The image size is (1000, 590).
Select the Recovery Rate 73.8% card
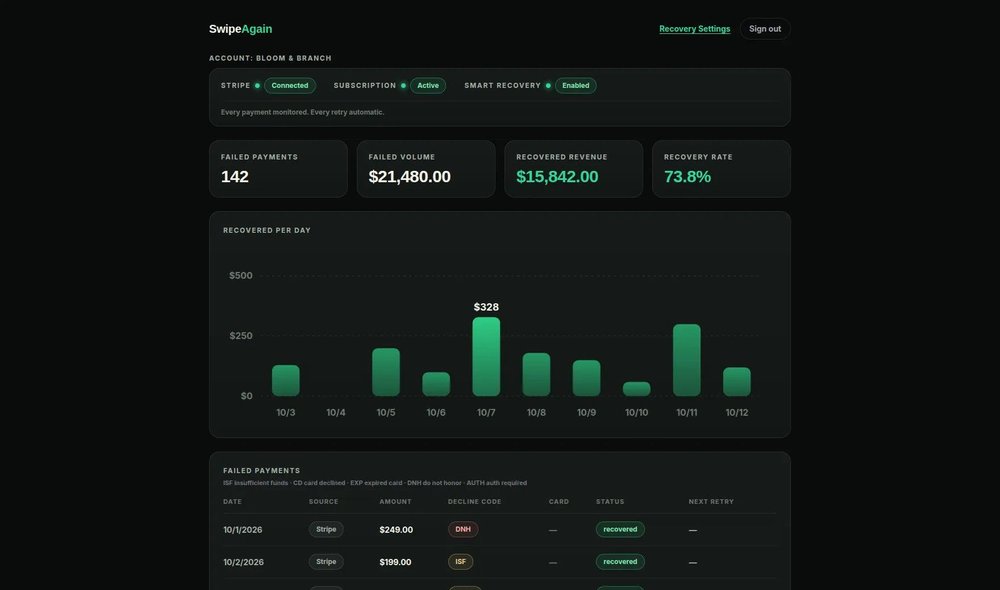[x=721, y=169]
